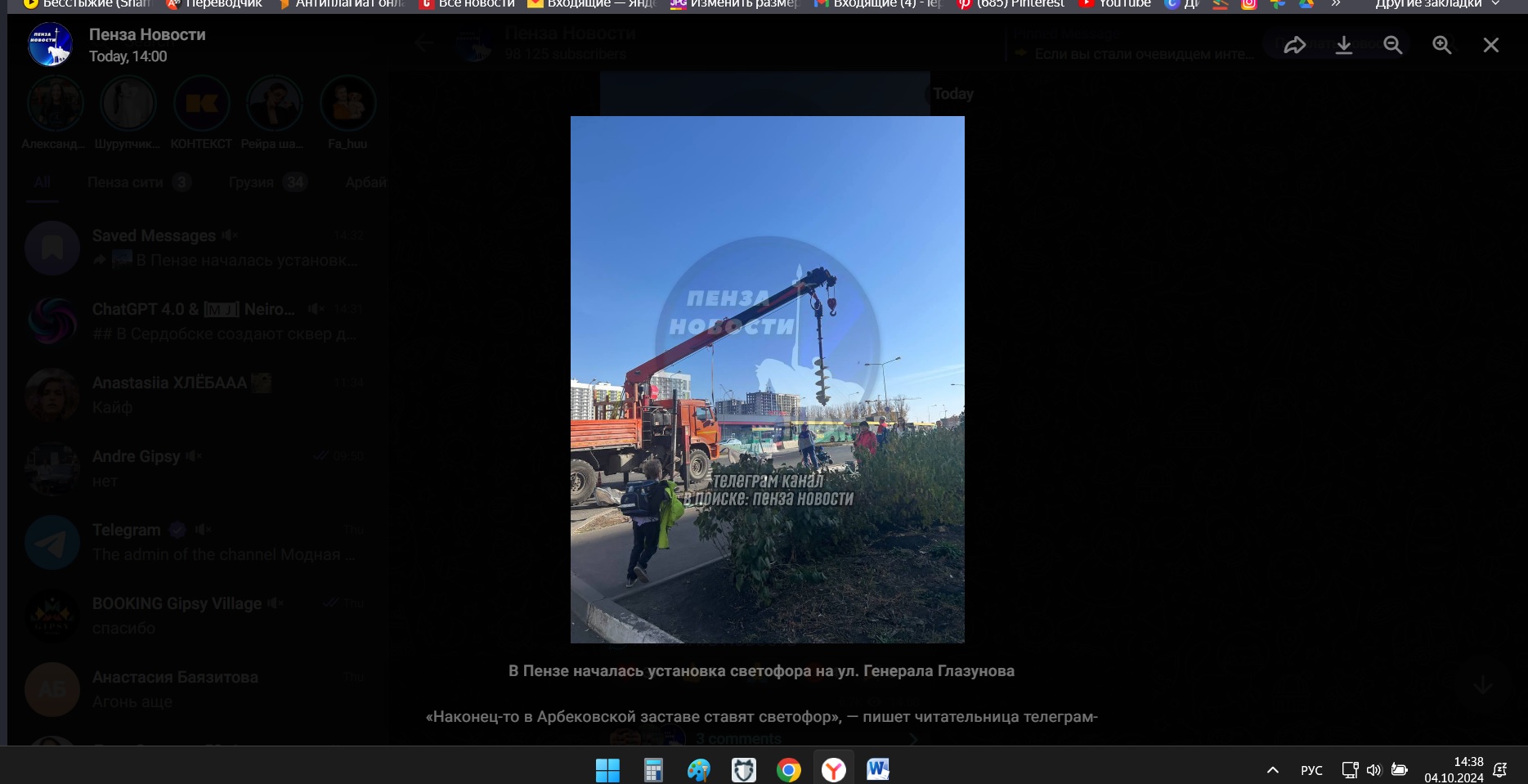Open the YouTube bookmark

click(x=1114, y=4)
